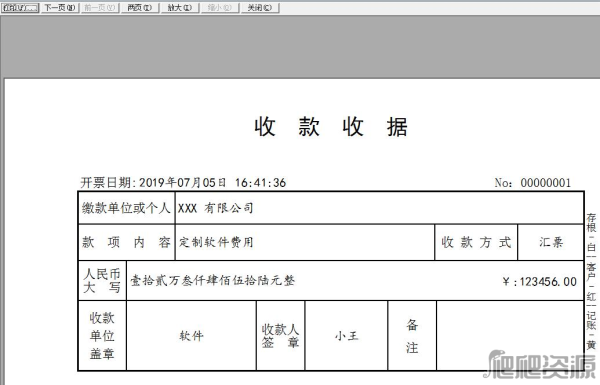Select the payer XXX 有限公司 cell

[x=379, y=208]
